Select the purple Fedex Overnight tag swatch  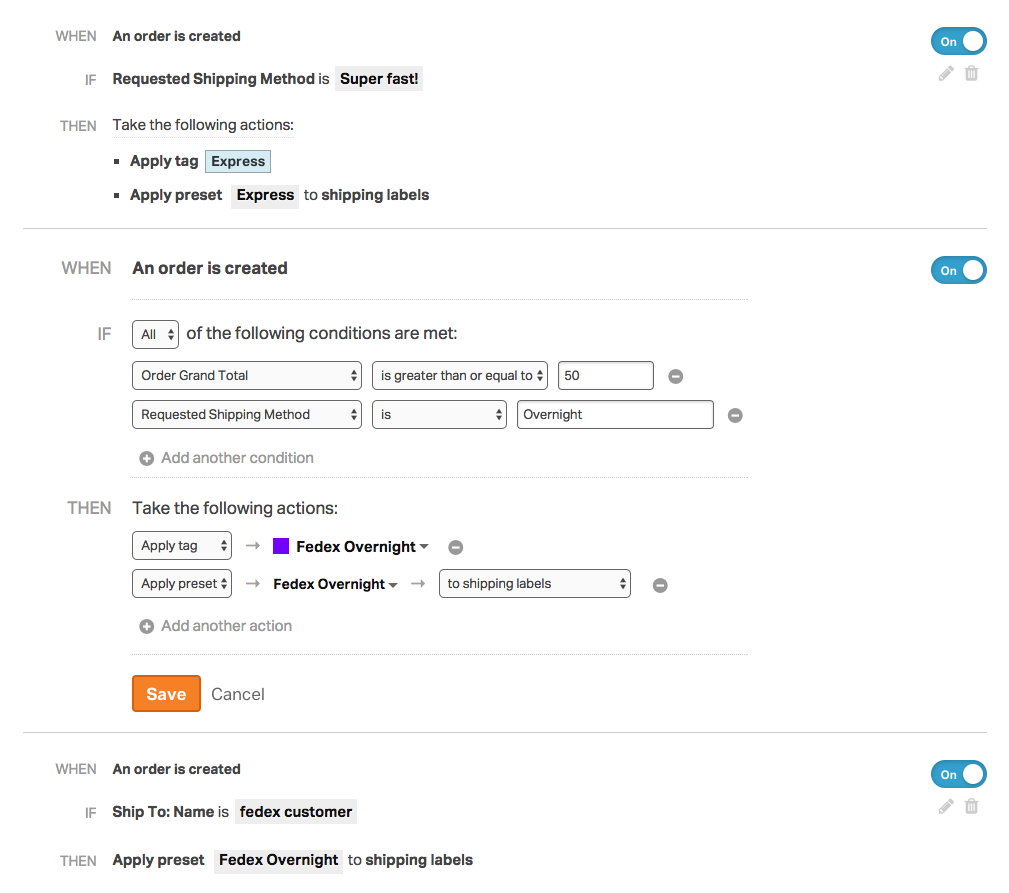pos(281,546)
